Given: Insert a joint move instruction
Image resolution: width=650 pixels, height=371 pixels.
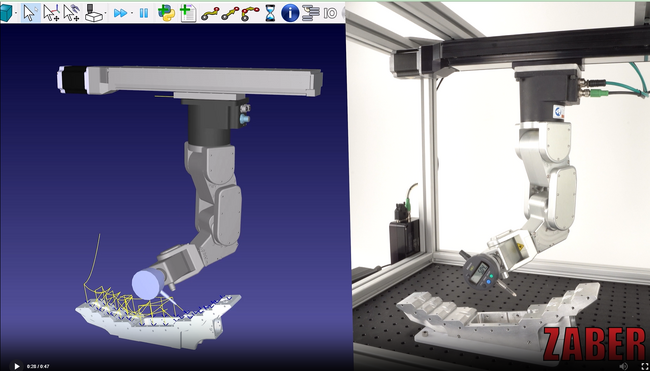Looking at the screenshot, I should pyautogui.click(x=210, y=14).
